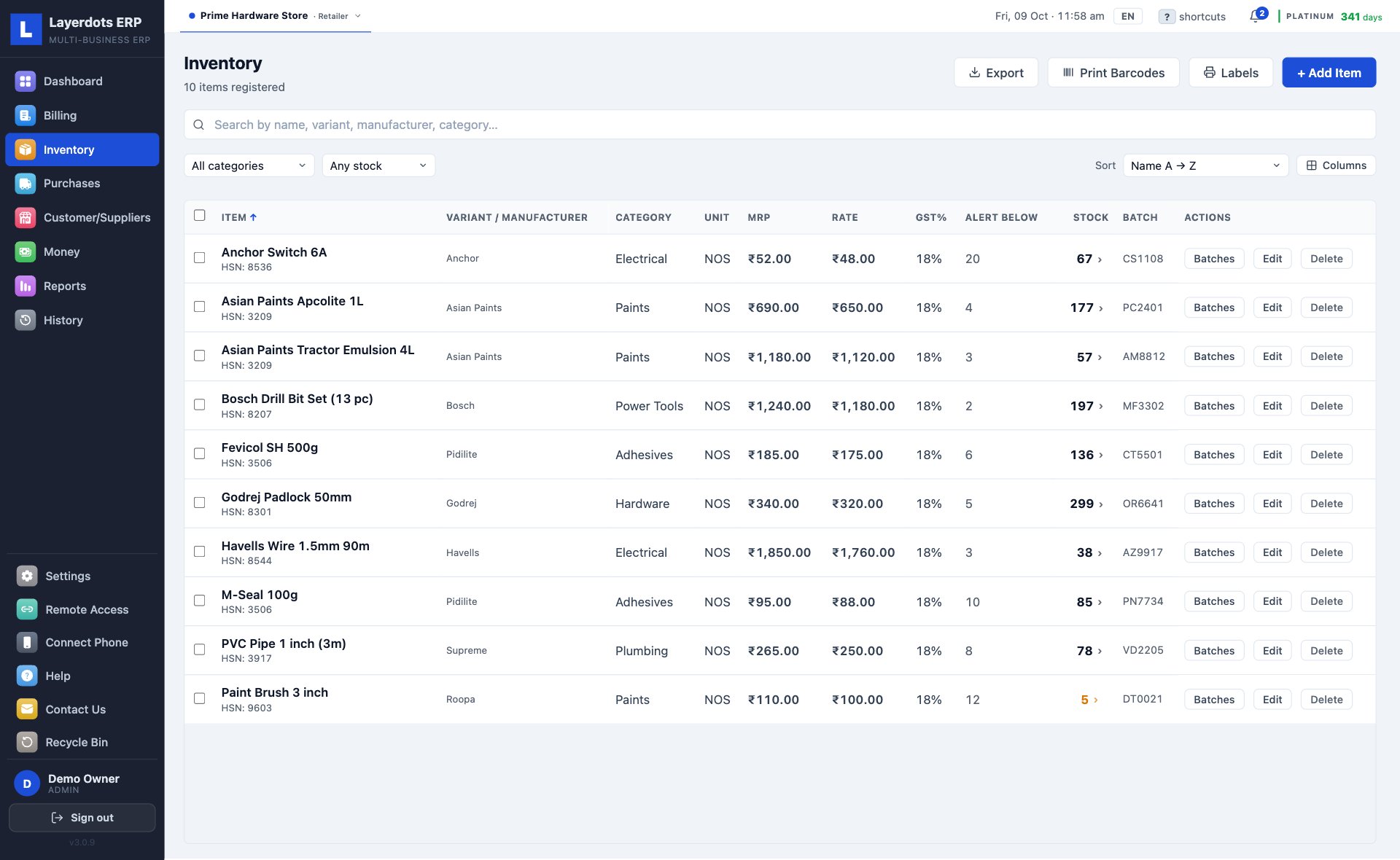Viewport: 1400px width, 860px height.
Task: Open the Settings gear icon
Action: click(27, 576)
